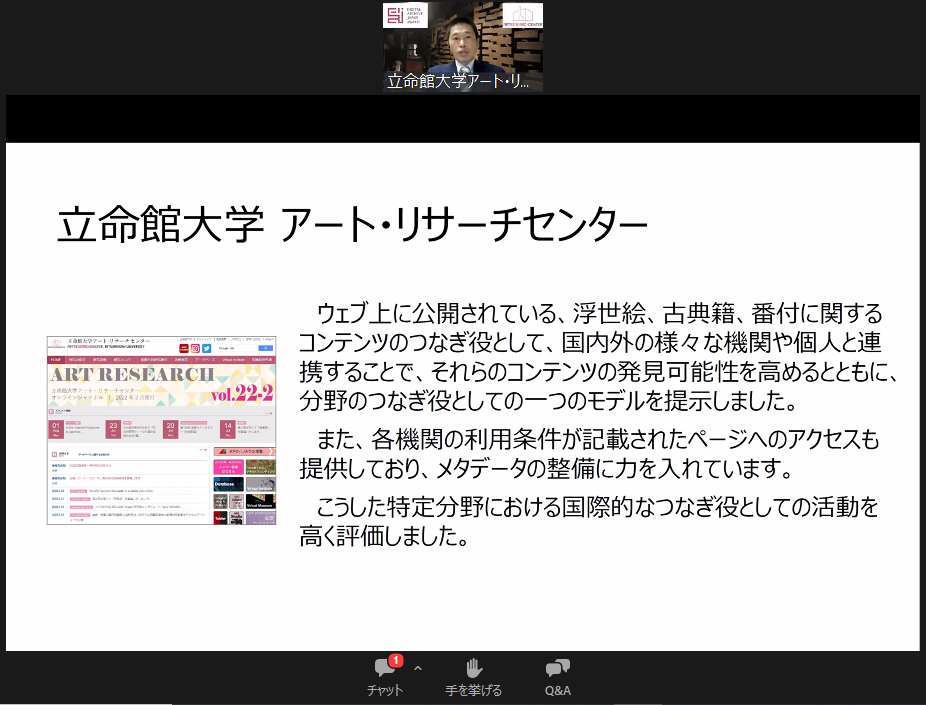Click the unread chat notification badge
This screenshot has width=926, height=705.
pyautogui.click(x=396, y=660)
